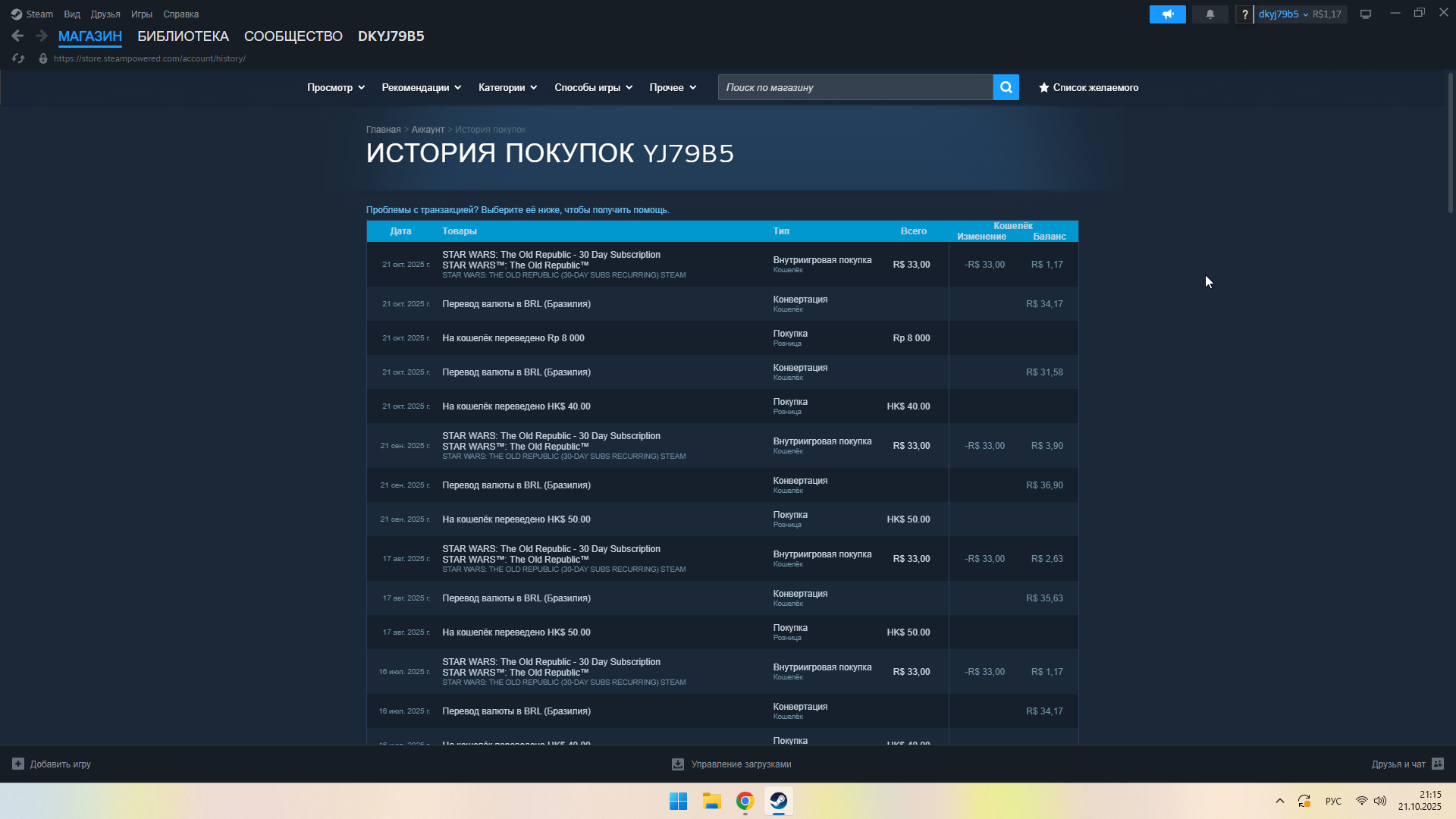This screenshot has height=819, width=1456.
Task: Click the Аккаунт breadcrumb link
Action: point(428,130)
